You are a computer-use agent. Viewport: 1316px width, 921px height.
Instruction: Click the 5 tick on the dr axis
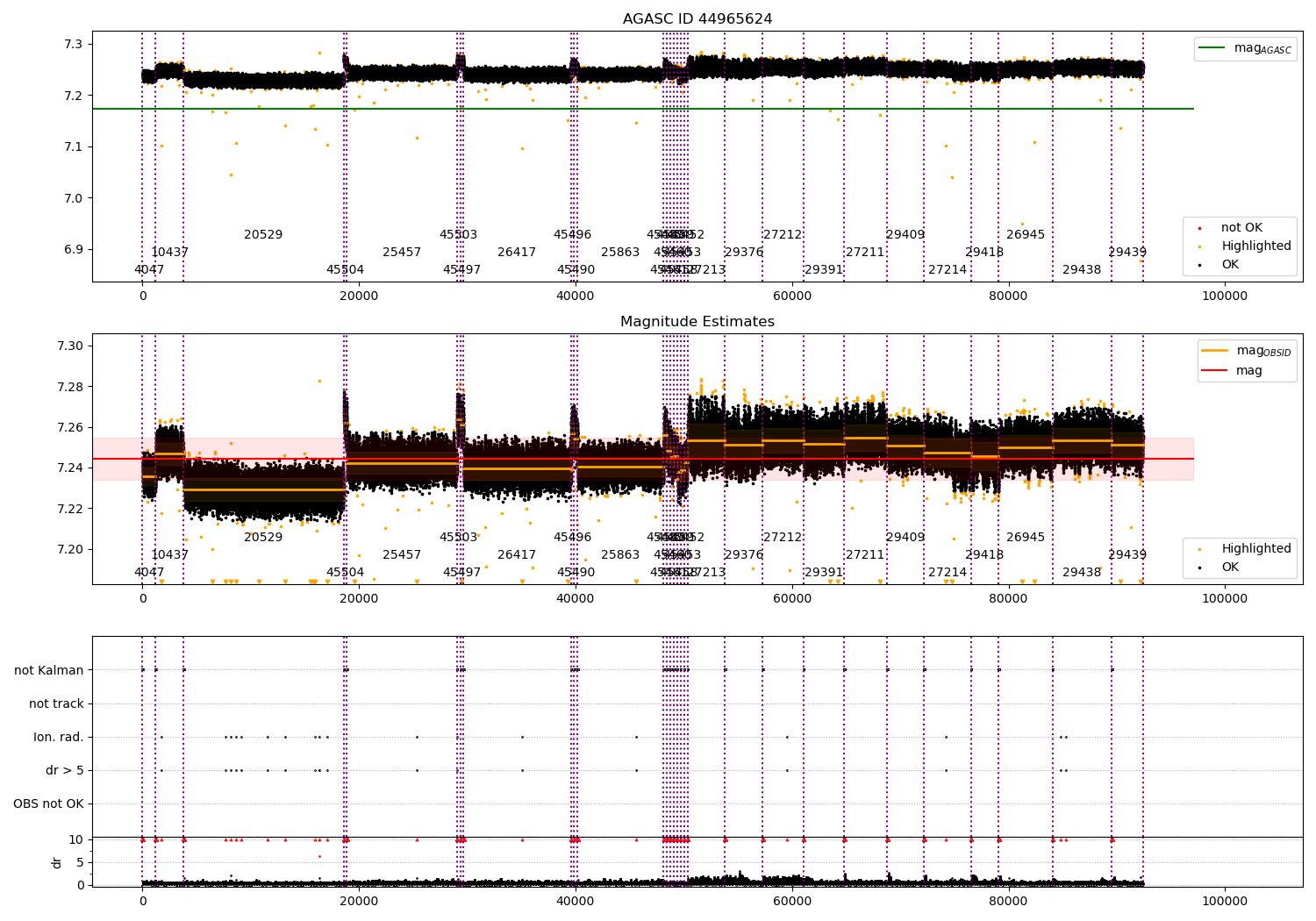click(81, 863)
